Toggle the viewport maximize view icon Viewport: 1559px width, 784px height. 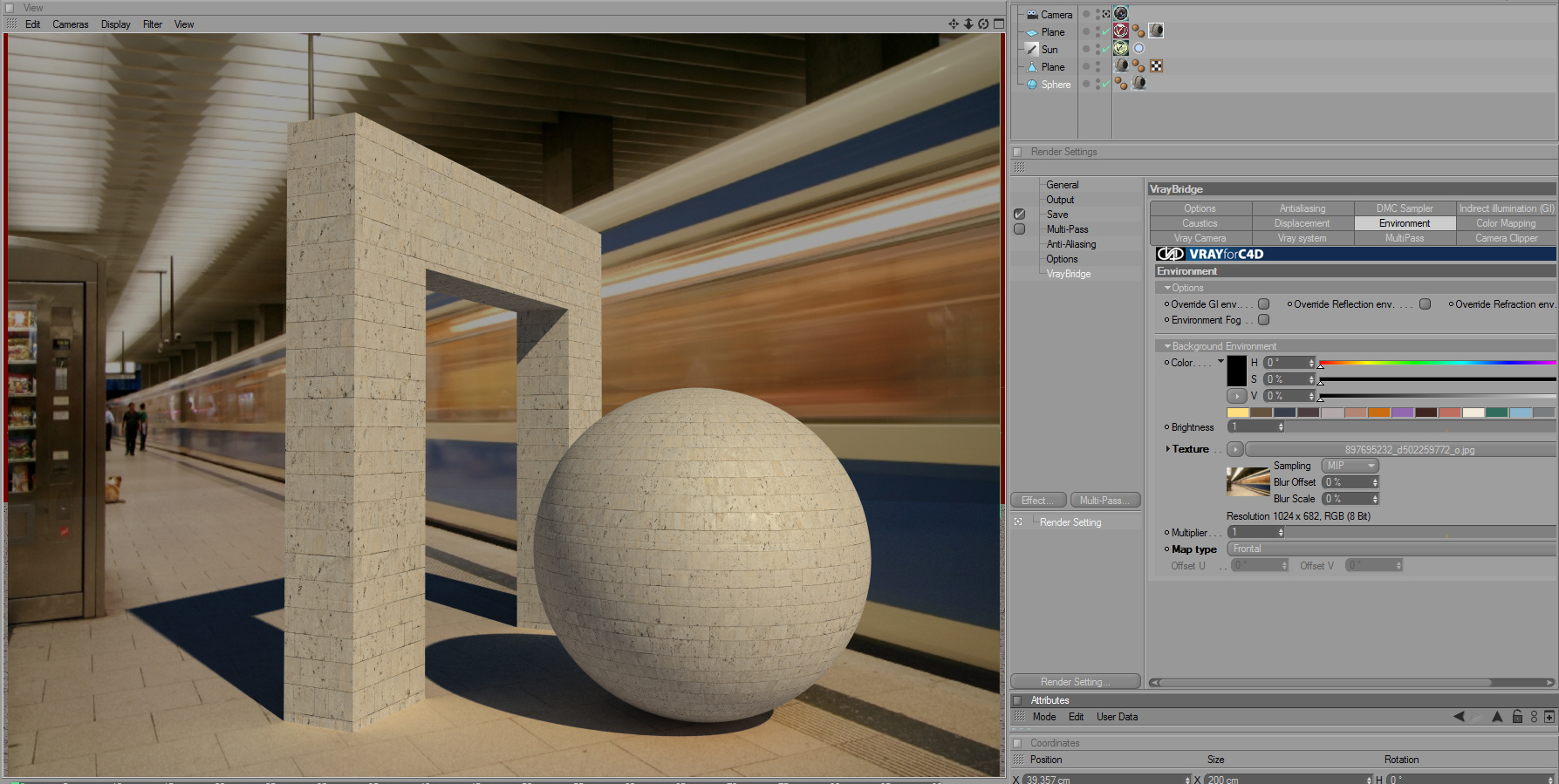(x=999, y=24)
